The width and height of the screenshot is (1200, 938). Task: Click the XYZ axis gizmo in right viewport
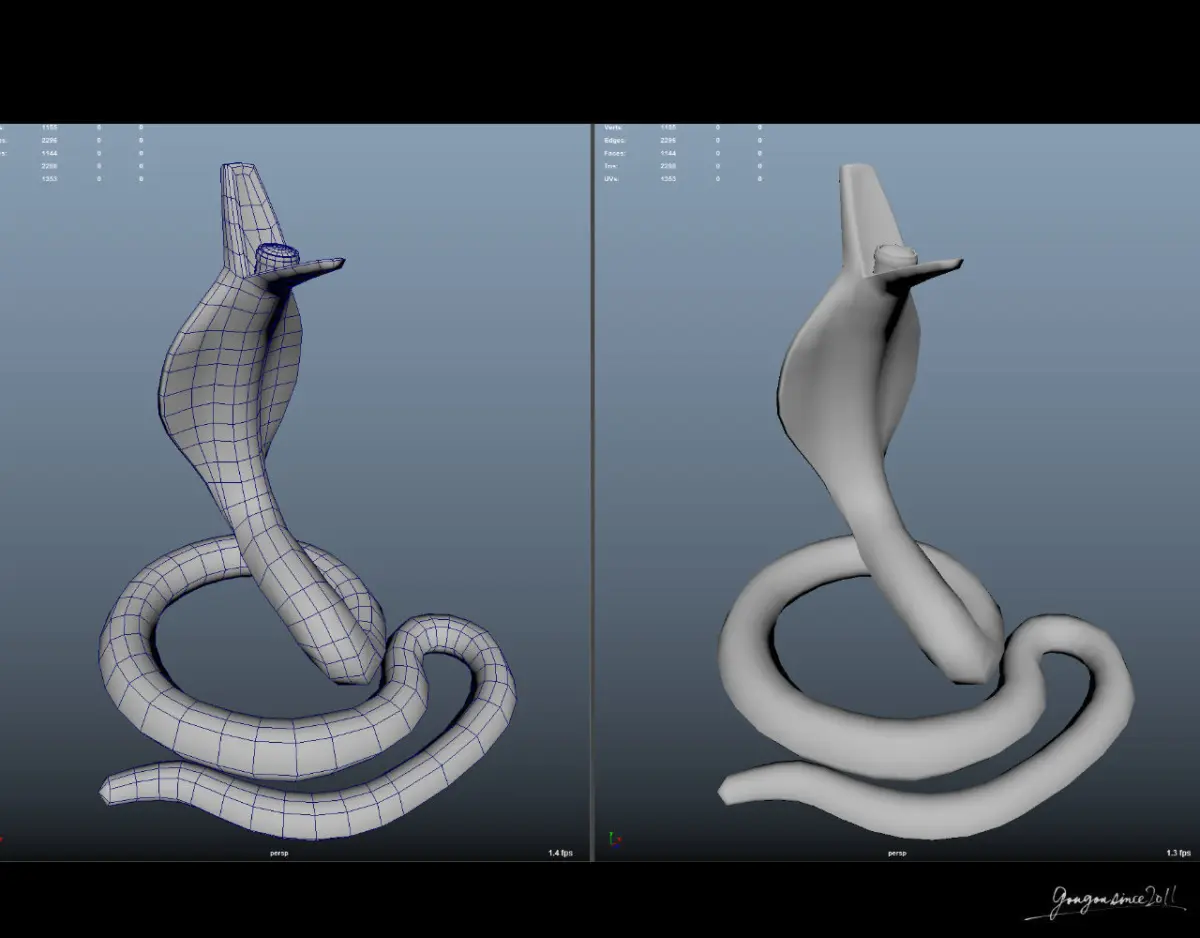point(614,839)
